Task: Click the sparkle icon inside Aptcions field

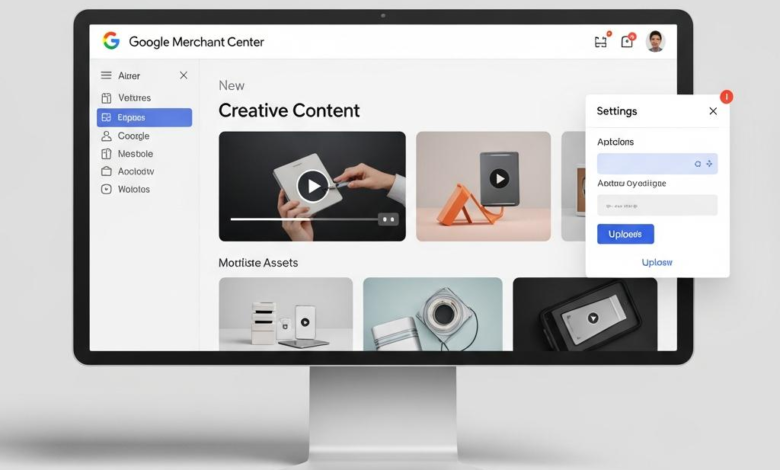Action: tap(709, 164)
